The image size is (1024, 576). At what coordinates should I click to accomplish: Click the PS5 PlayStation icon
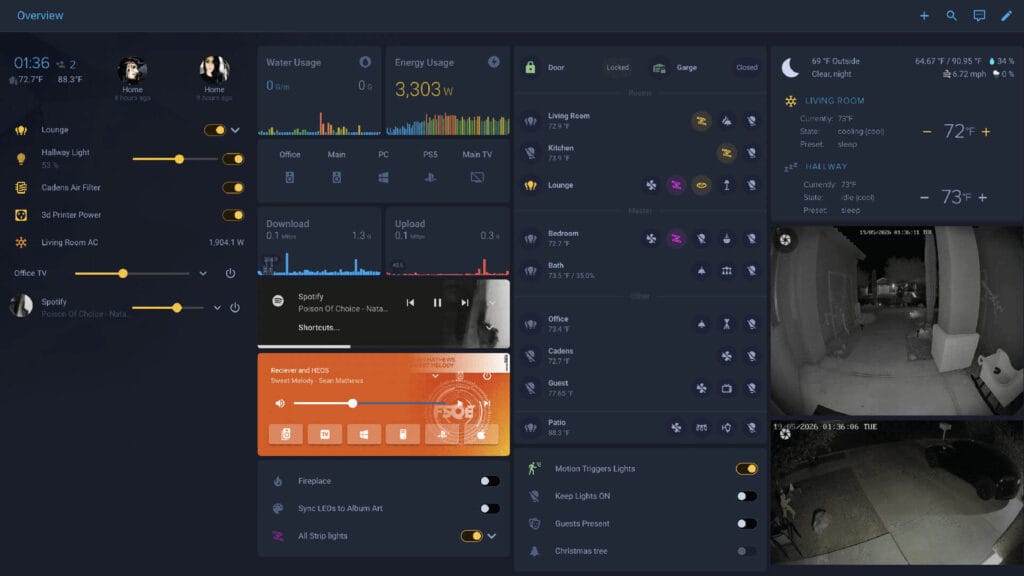pyautogui.click(x=430, y=178)
